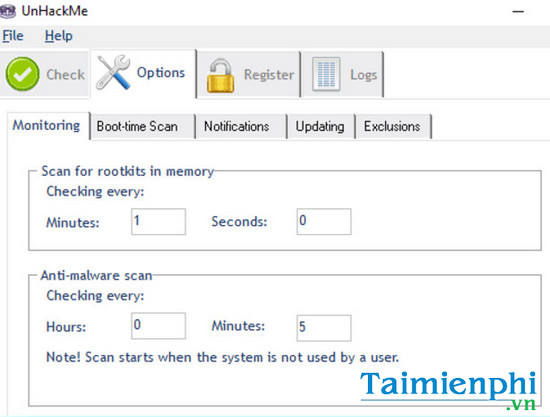Click the 'Seconds:' label
550x417 pixels.
pos(239,222)
